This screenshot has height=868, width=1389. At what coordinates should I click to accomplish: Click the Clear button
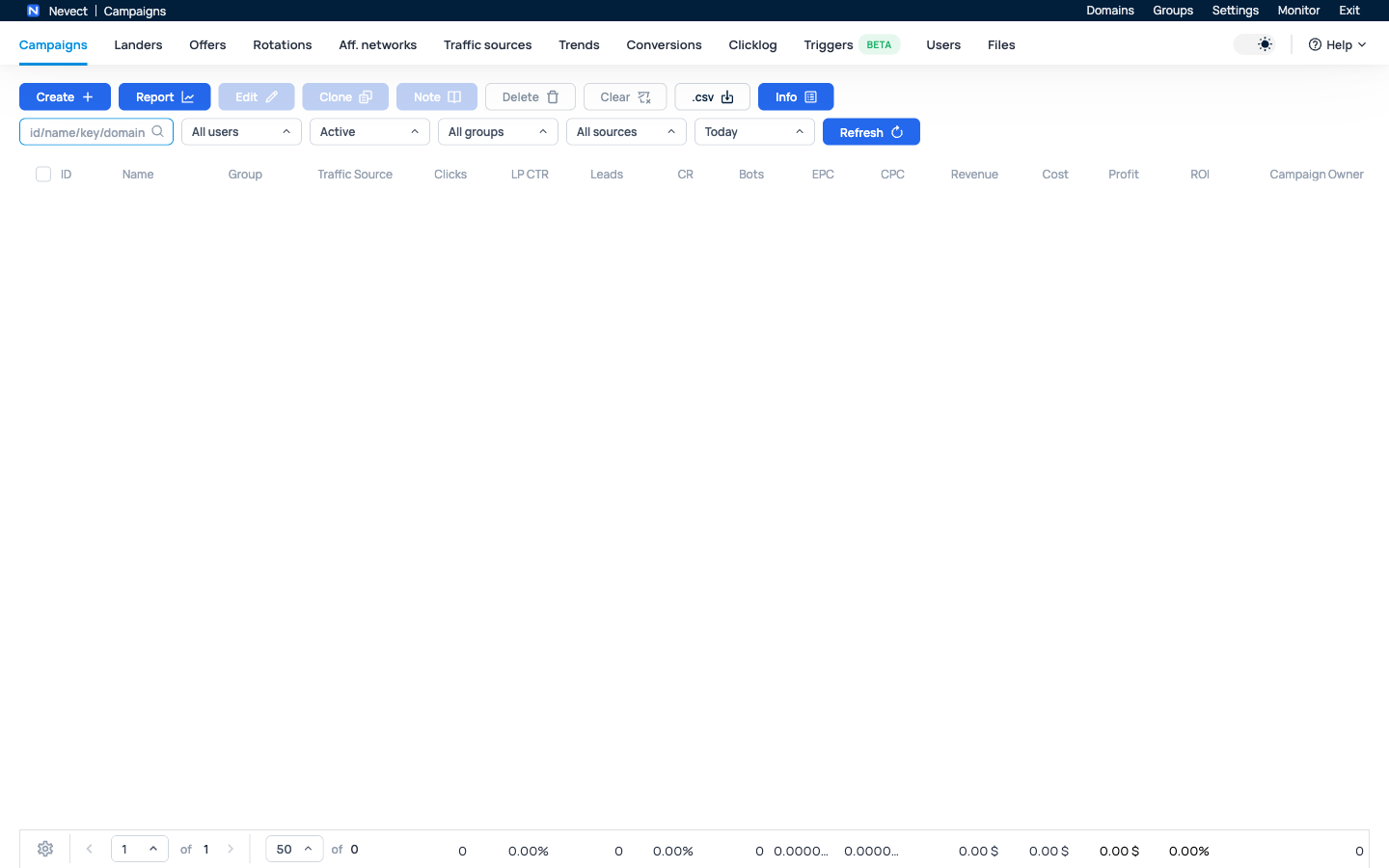[x=625, y=96]
